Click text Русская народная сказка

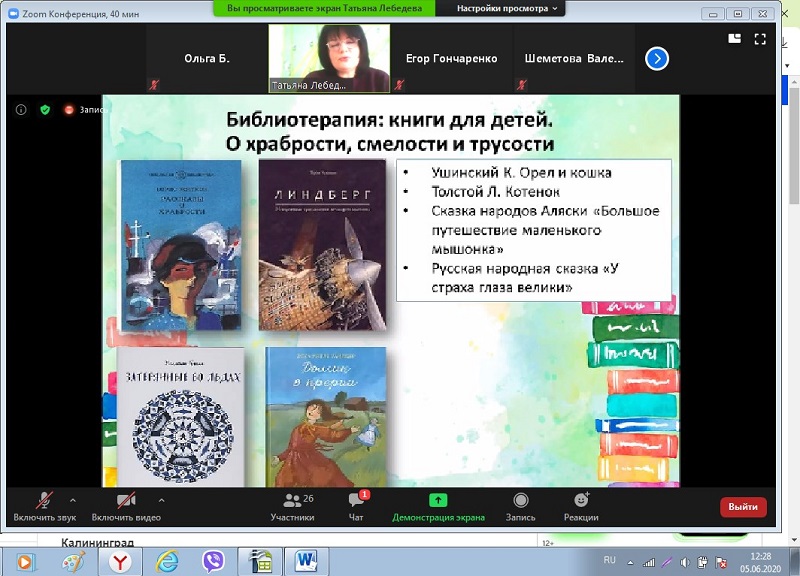pos(515,268)
